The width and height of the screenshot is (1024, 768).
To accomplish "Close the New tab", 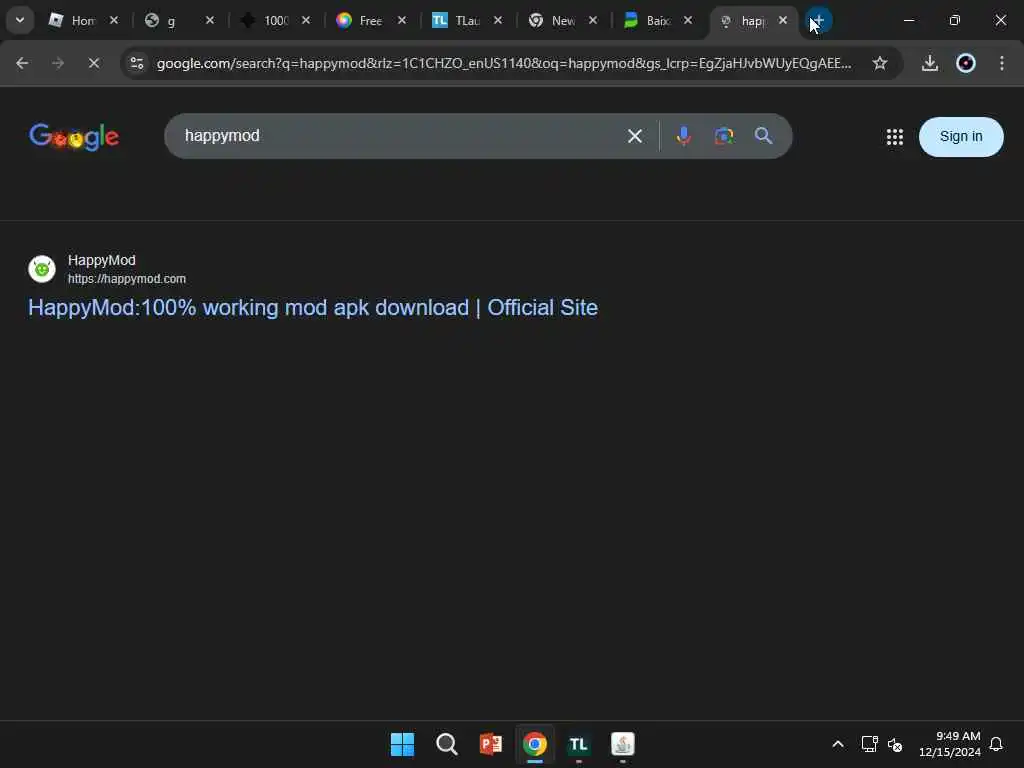I will click(592, 20).
